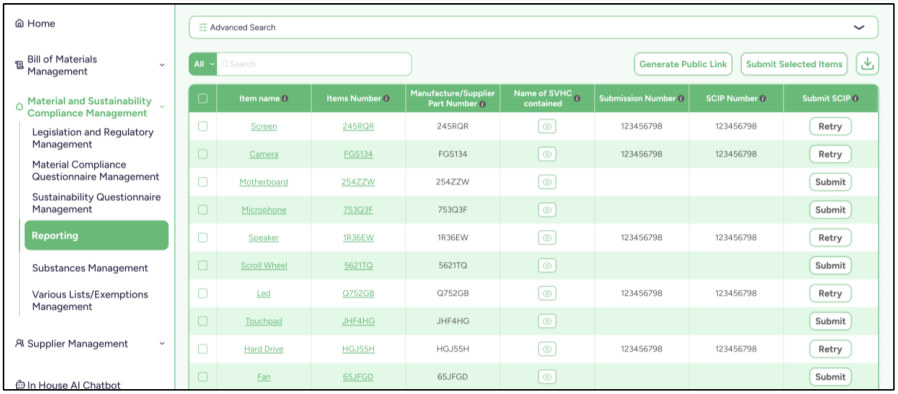The width and height of the screenshot is (898, 394).
Task: Open Sustainability Questionnaire Management
Action: point(96,203)
